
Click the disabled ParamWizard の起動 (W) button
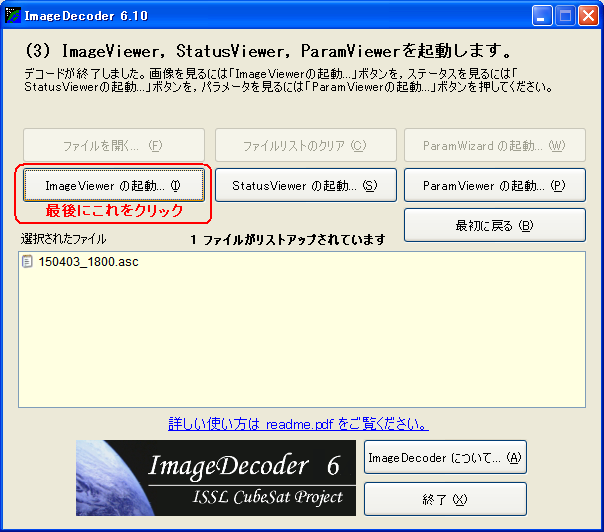495,145
